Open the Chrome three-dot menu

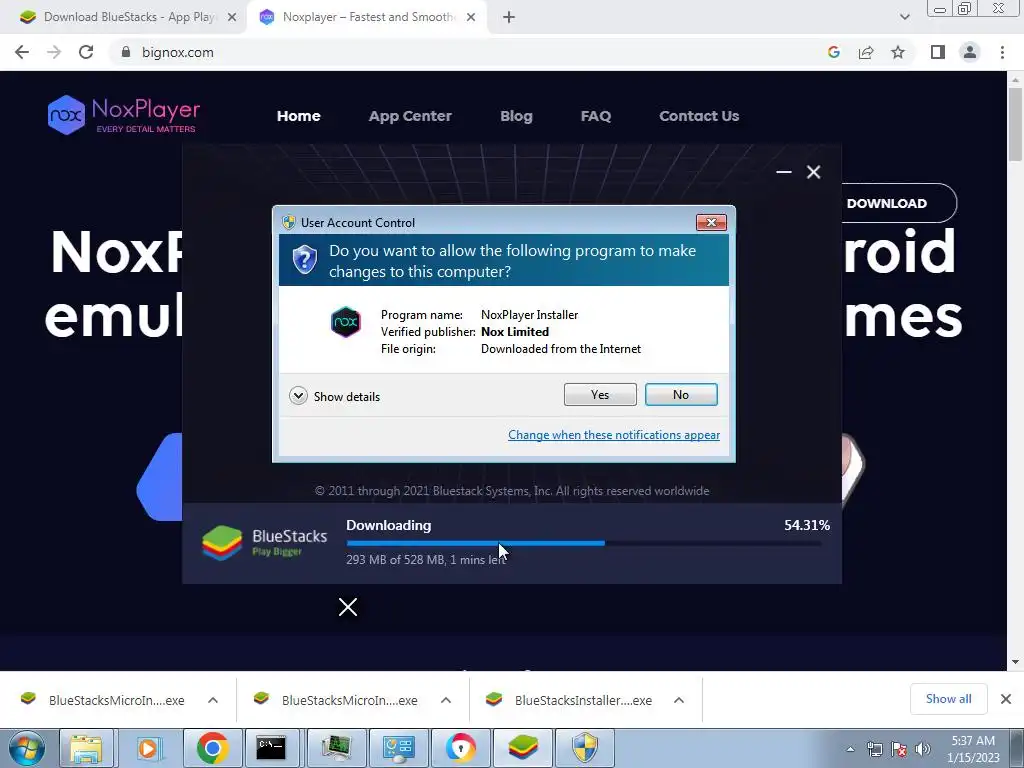click(1002, 52)
